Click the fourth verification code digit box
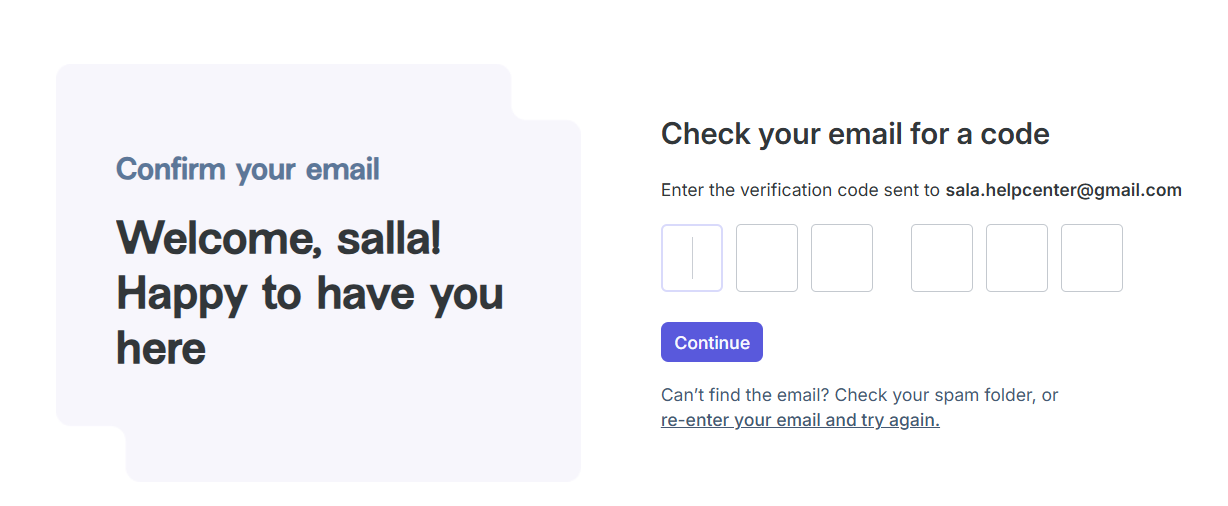 tap(942, 258)
